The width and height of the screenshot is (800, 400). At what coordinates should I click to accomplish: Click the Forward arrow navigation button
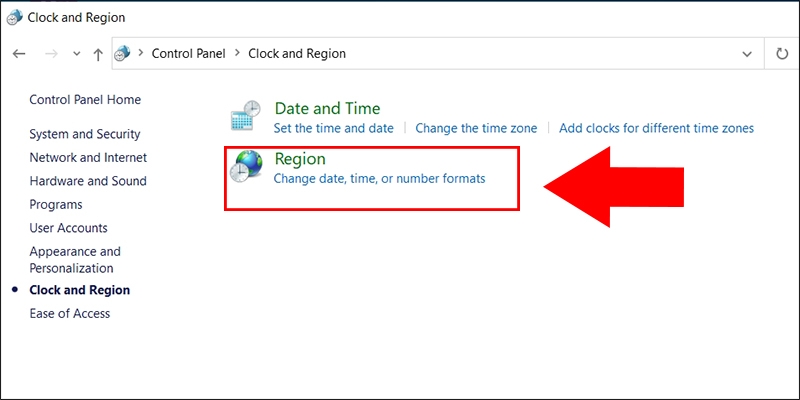tap(51, 54)
